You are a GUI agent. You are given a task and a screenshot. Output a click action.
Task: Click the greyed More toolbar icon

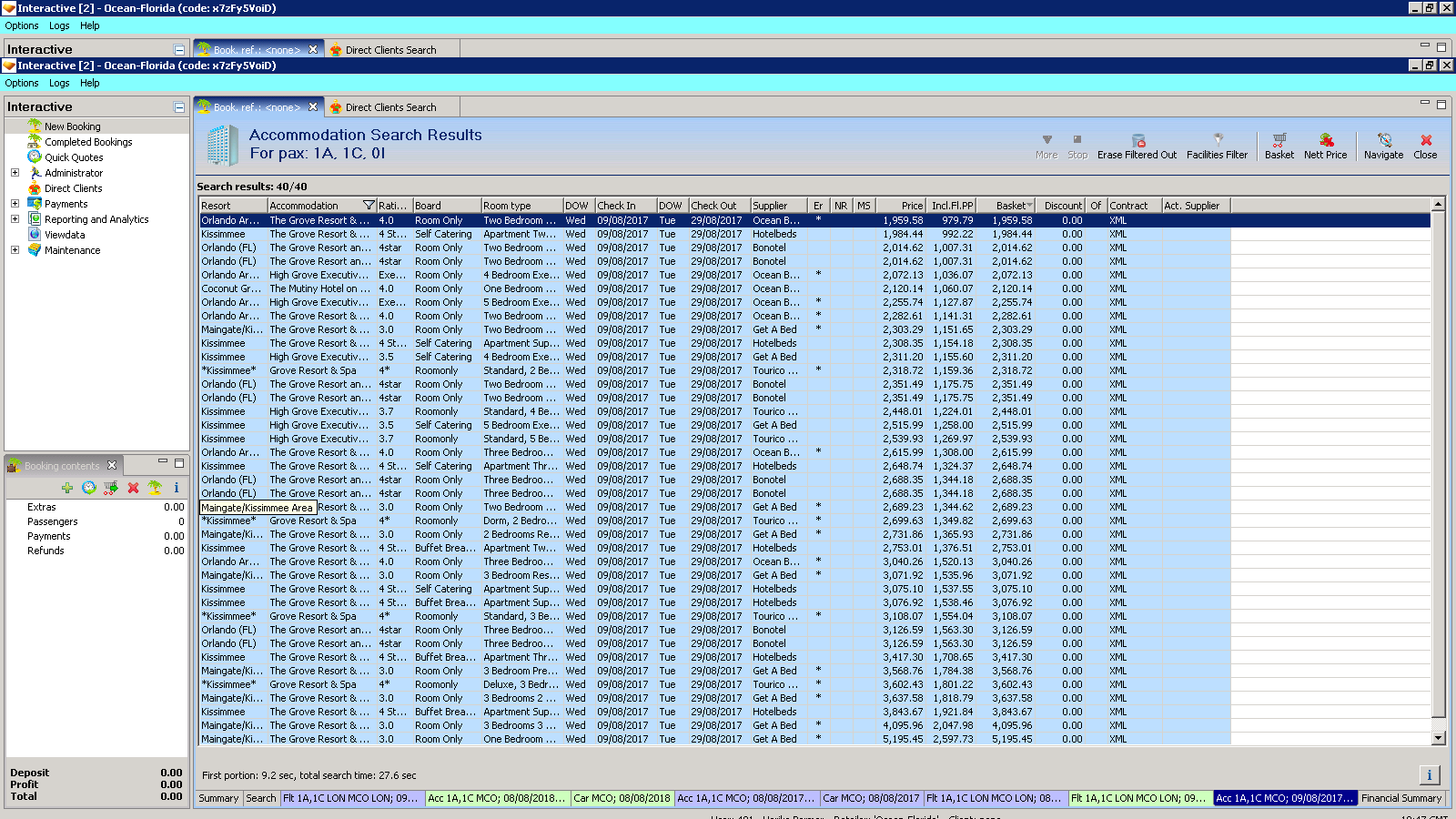click(x=1046, y=140)
